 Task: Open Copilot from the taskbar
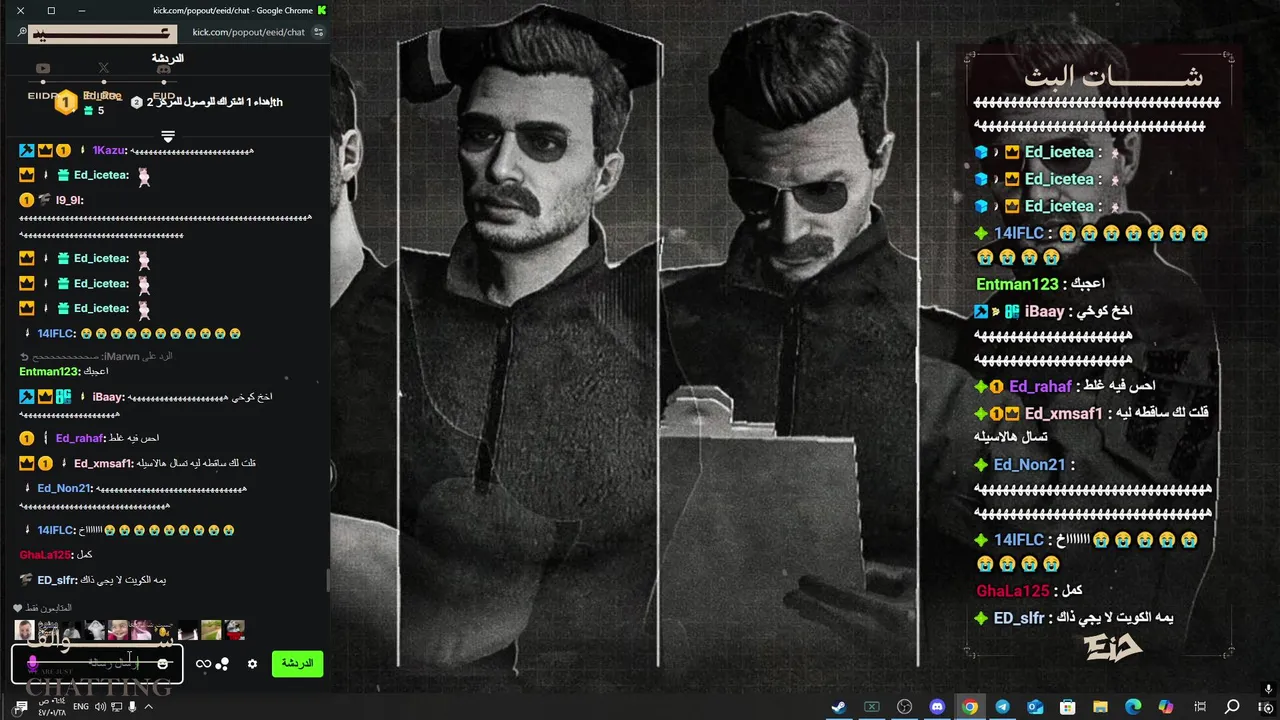[1166, 707]
